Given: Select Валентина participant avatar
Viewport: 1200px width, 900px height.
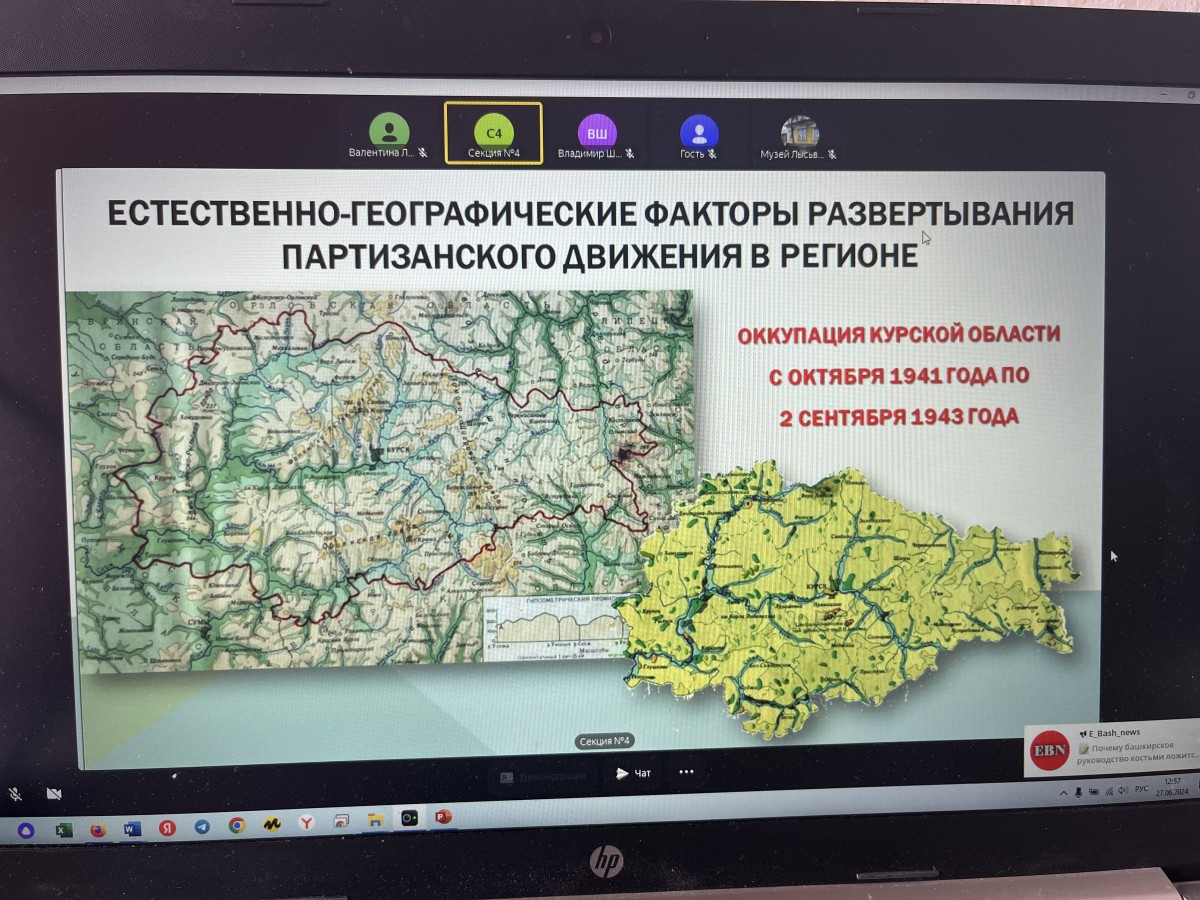Looking at the screenshot, I should tap(389, 130).
